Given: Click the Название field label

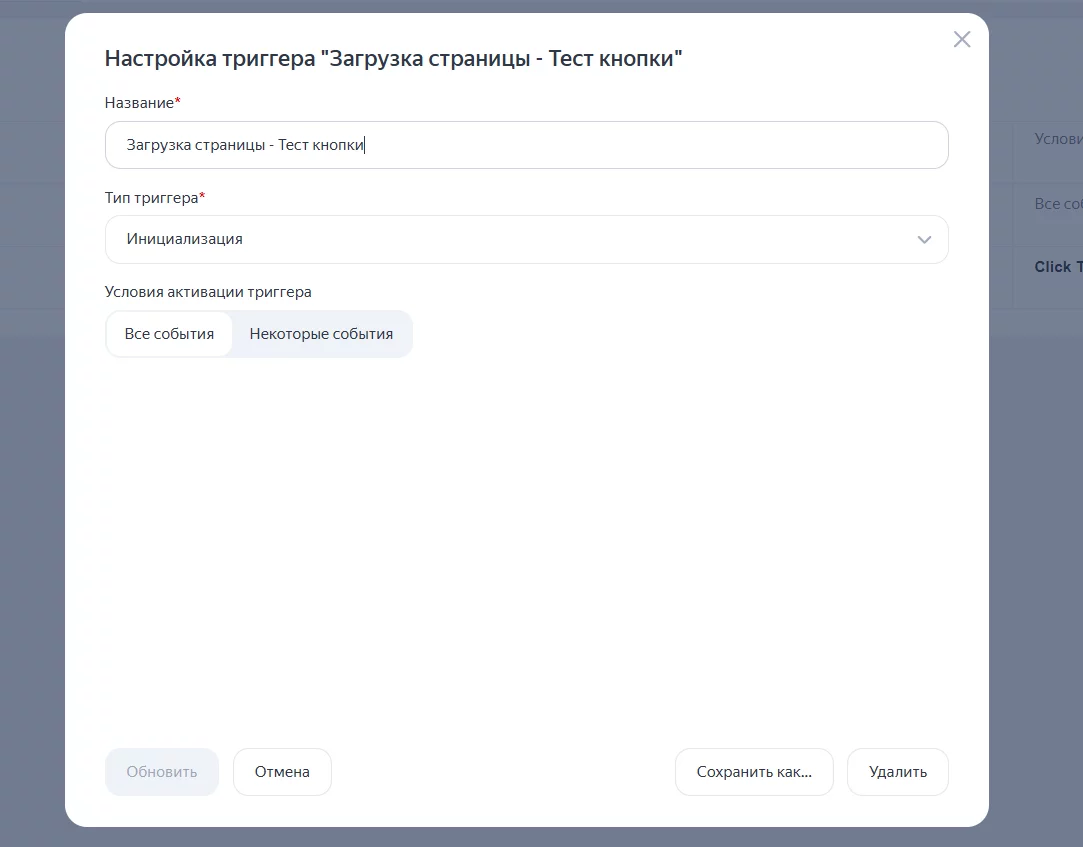Looking at the screenshot, I should tap(139, 103).
